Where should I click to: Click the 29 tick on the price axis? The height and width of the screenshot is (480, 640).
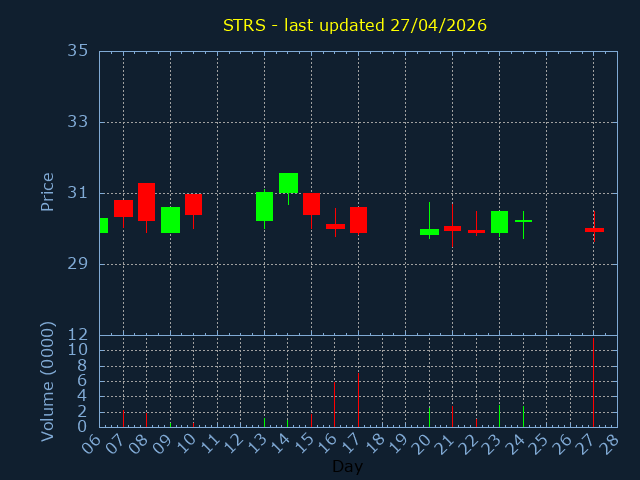(x=79, y=264)
